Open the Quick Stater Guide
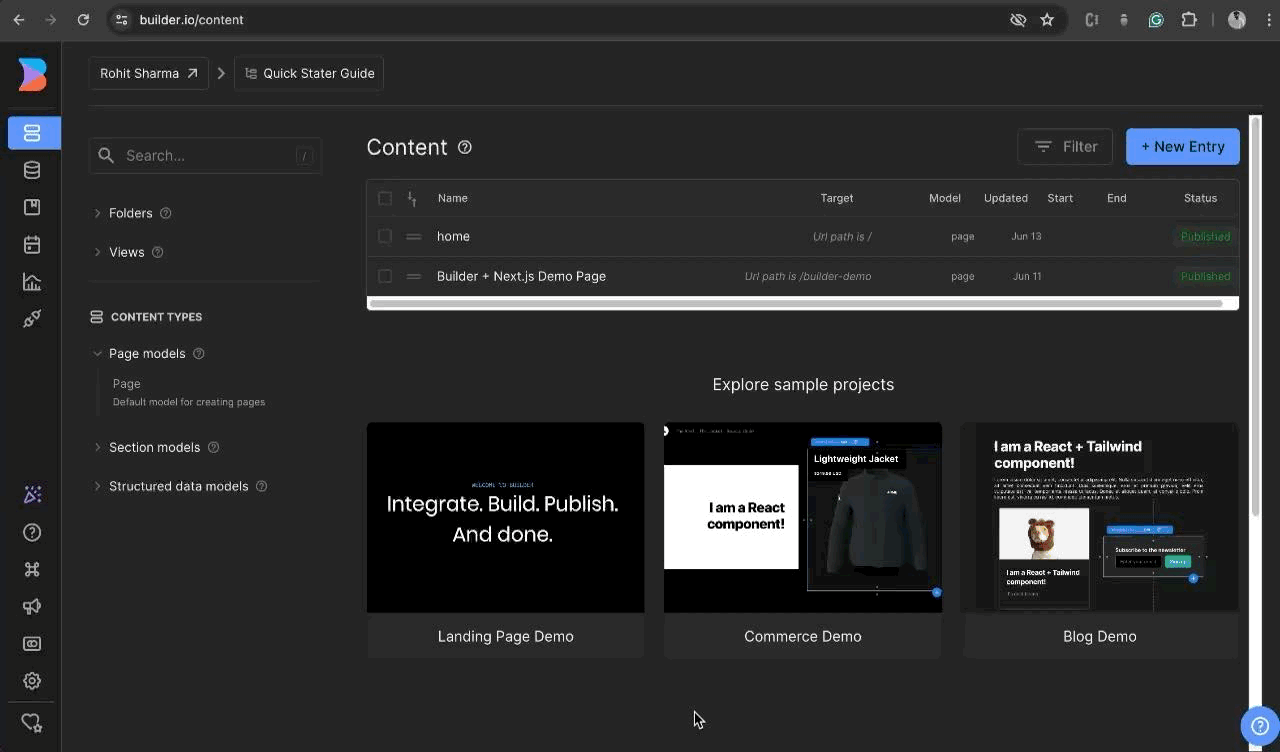The width and height of the screenshot is (1280, 752). (309, 73)
